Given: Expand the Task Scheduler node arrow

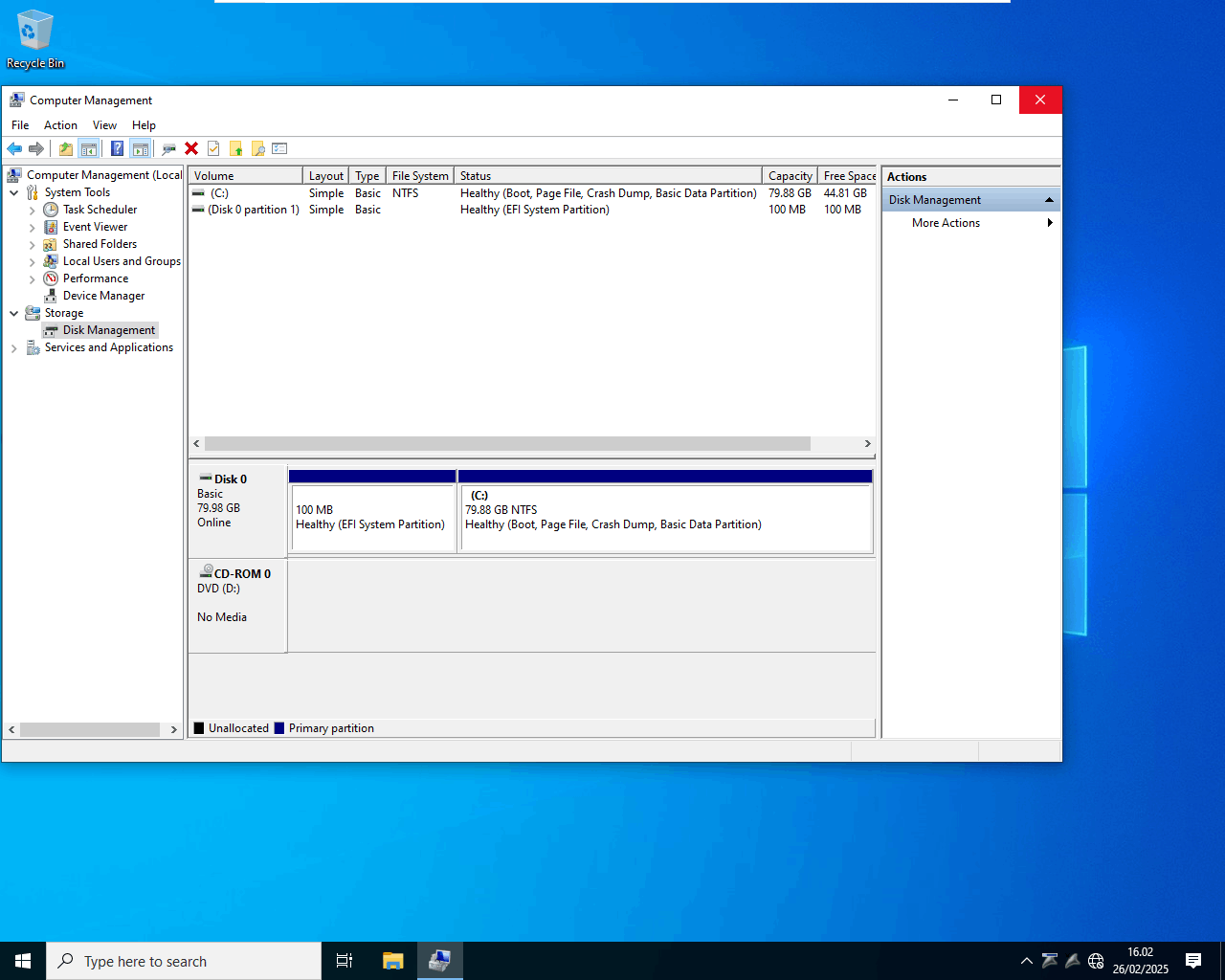Looking at the screenshot, I should pos(33,210).
